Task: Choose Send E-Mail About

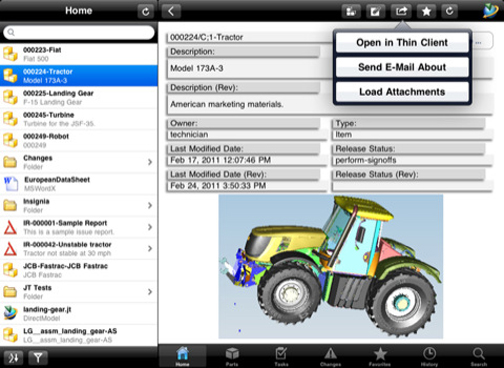Action: [402, 67]
